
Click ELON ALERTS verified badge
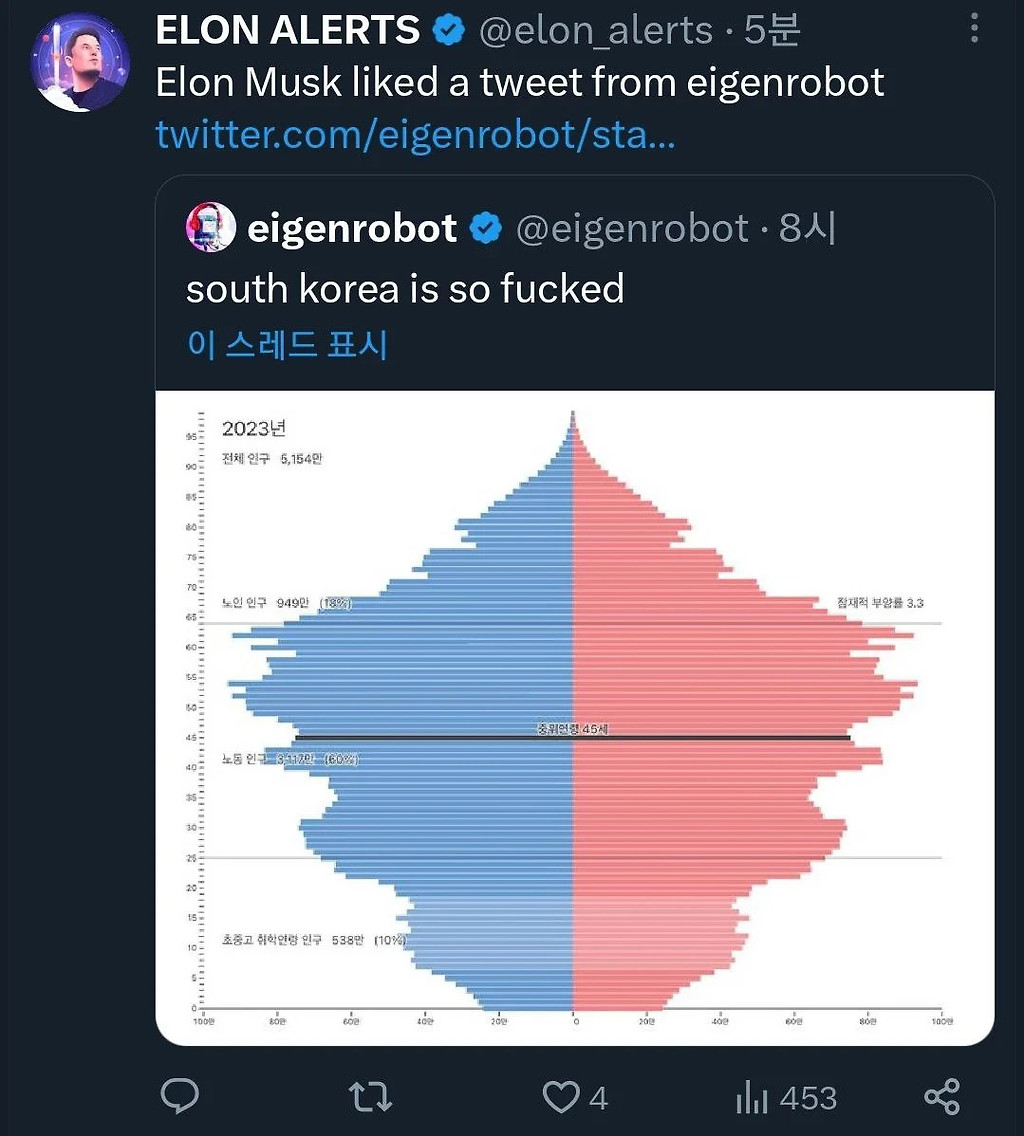click(x=449, y=30)
